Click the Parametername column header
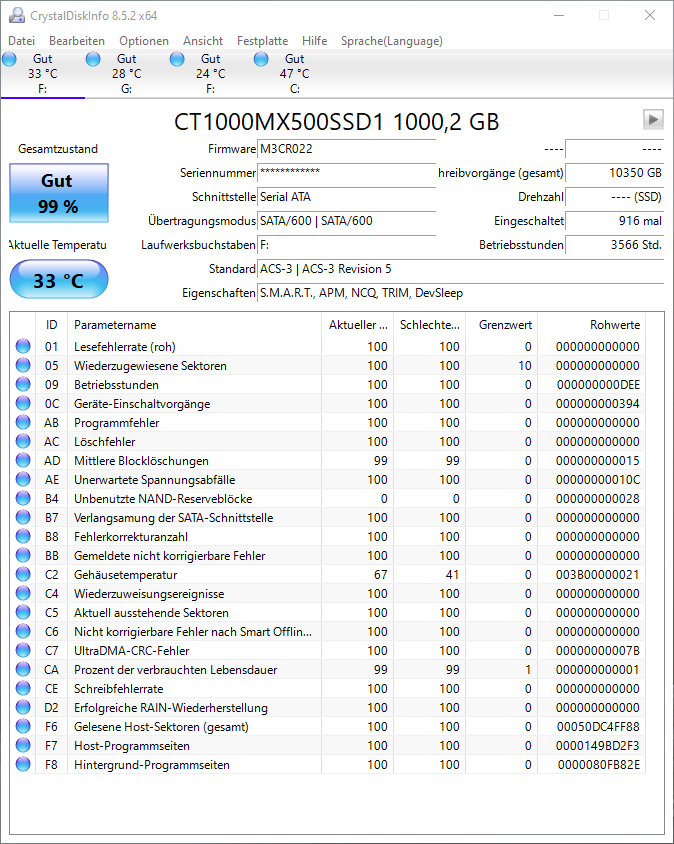 [194, 325]
